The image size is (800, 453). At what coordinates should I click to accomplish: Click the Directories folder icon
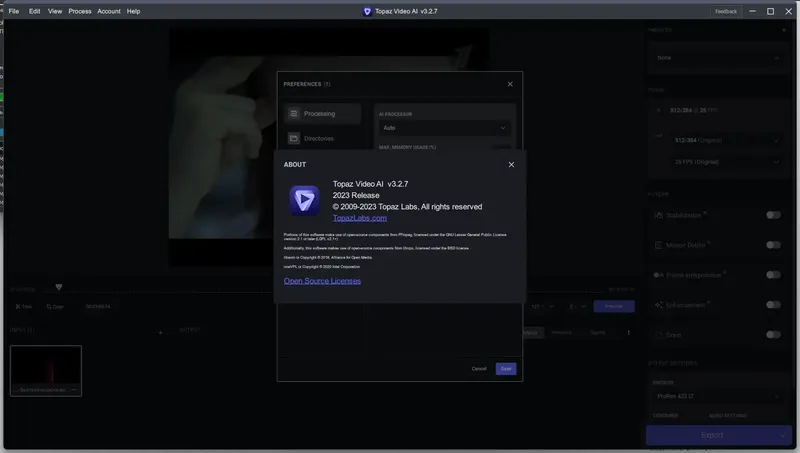point(293,138)
